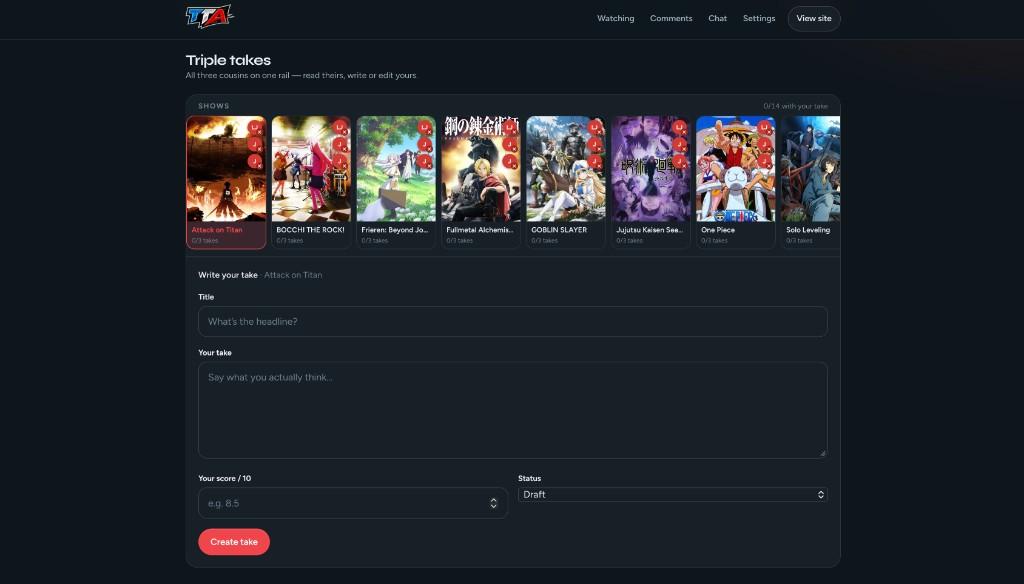The image size is (1024, 584).
Task: Click the "SHOWS" section label
Action: click(214, 106)
